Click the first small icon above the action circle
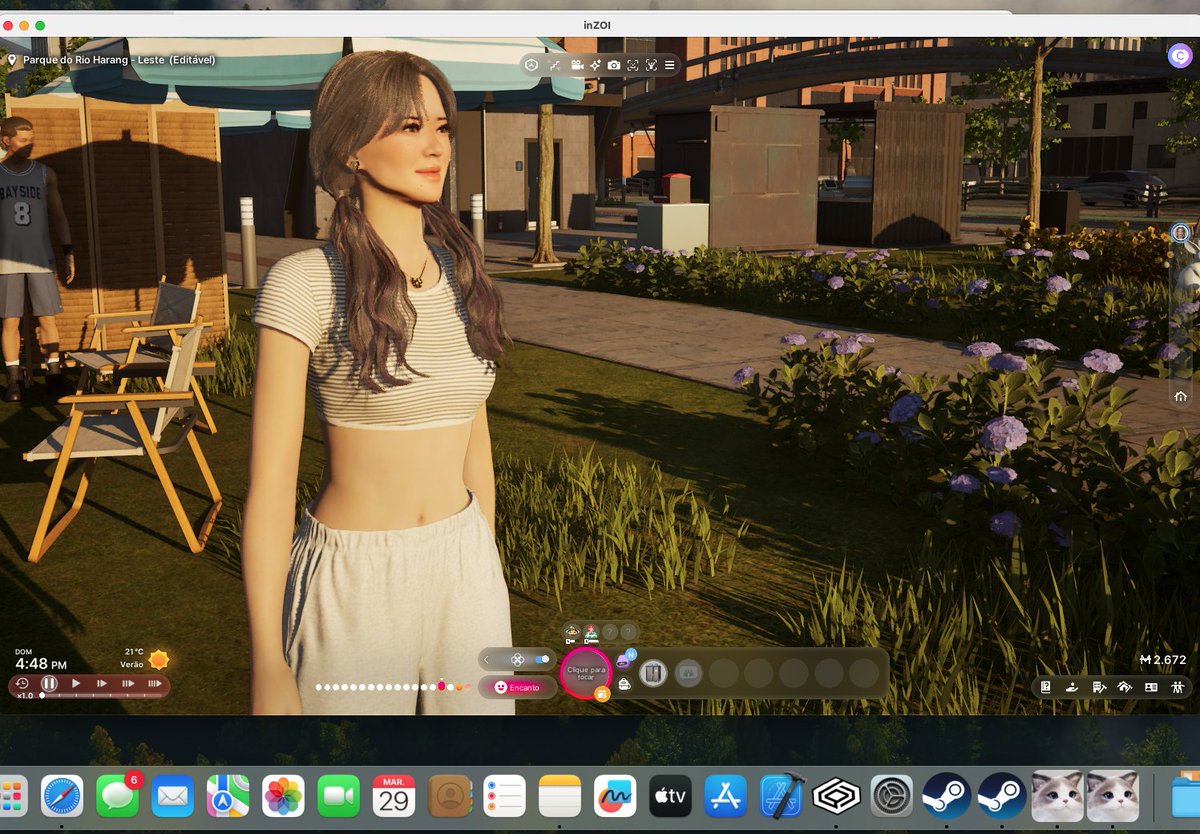 [572, 631]
